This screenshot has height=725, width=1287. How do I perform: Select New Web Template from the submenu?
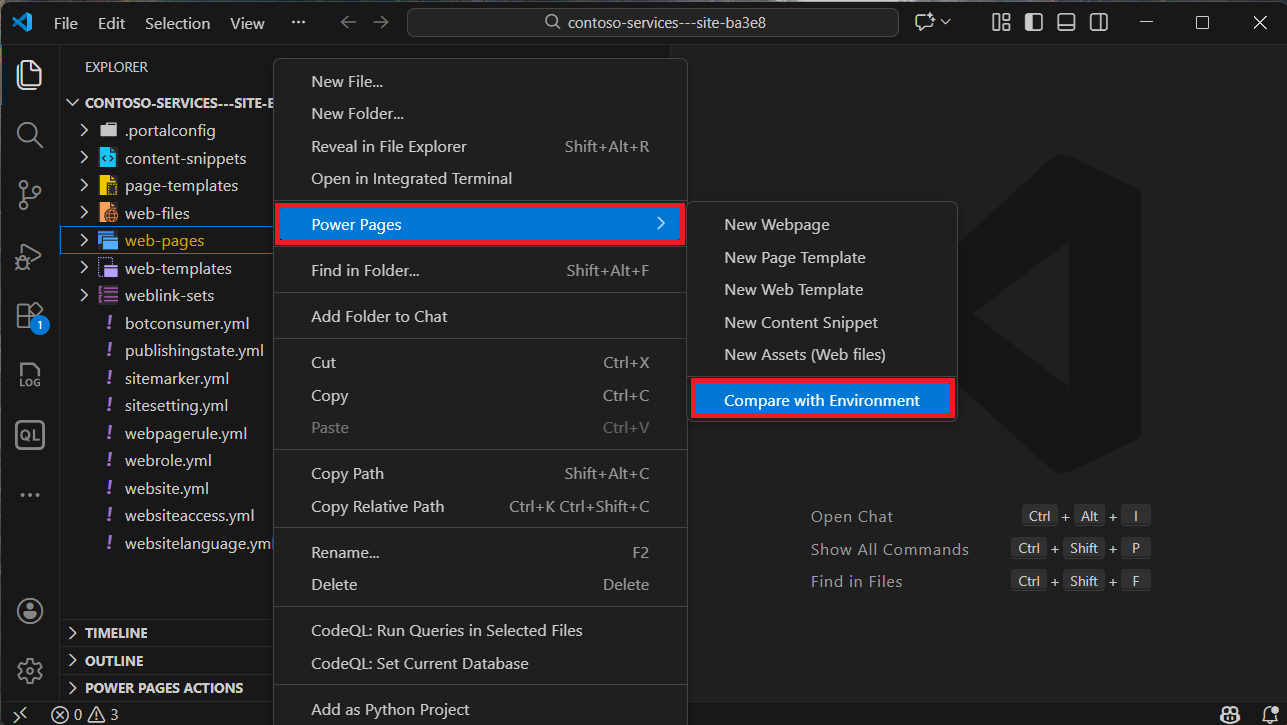click(x=793, y=289)
